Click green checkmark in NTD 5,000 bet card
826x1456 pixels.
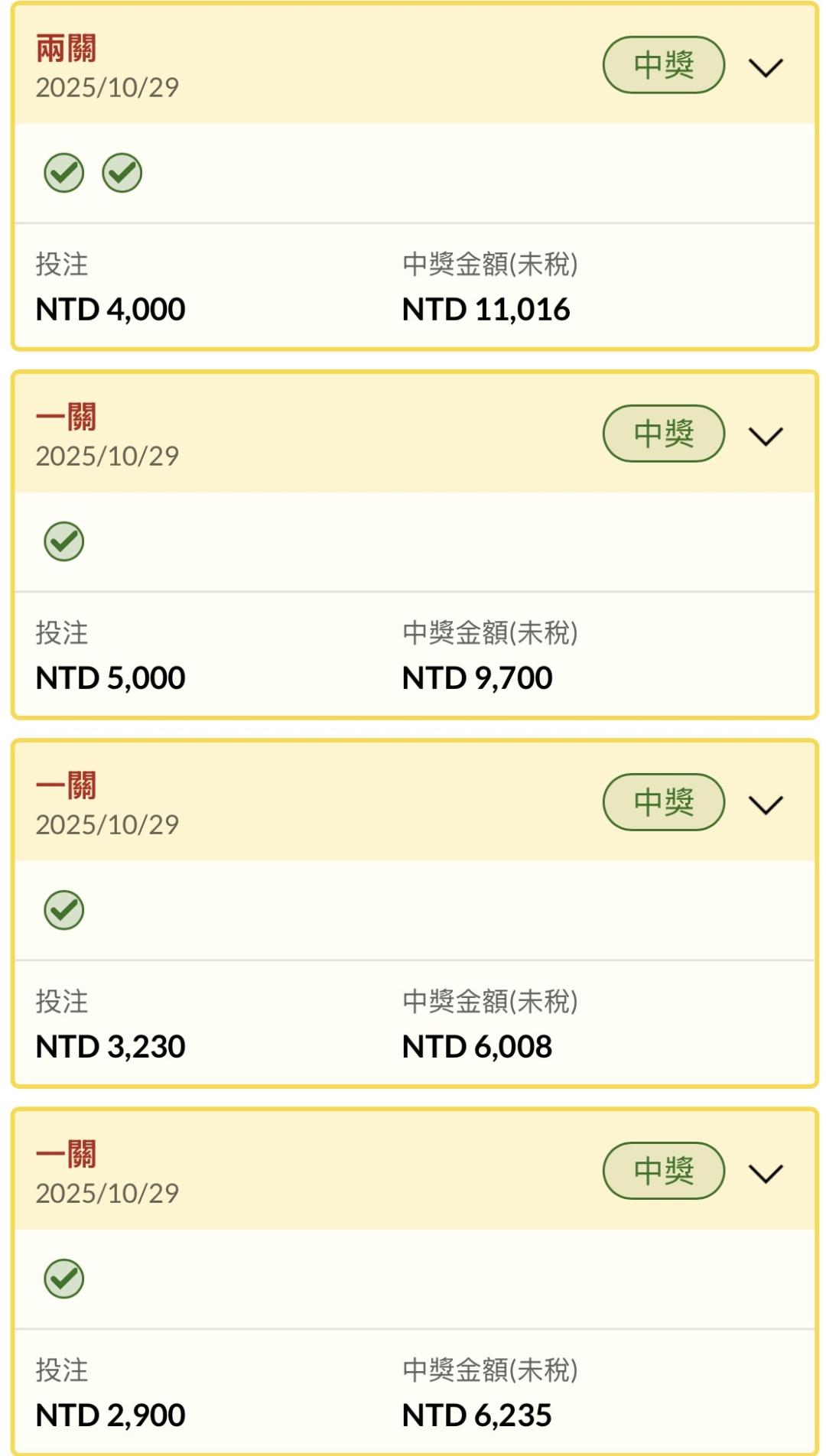pos(63,541)
